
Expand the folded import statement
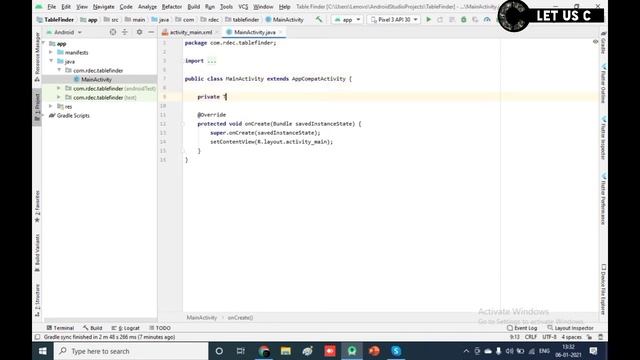(211, 61)
